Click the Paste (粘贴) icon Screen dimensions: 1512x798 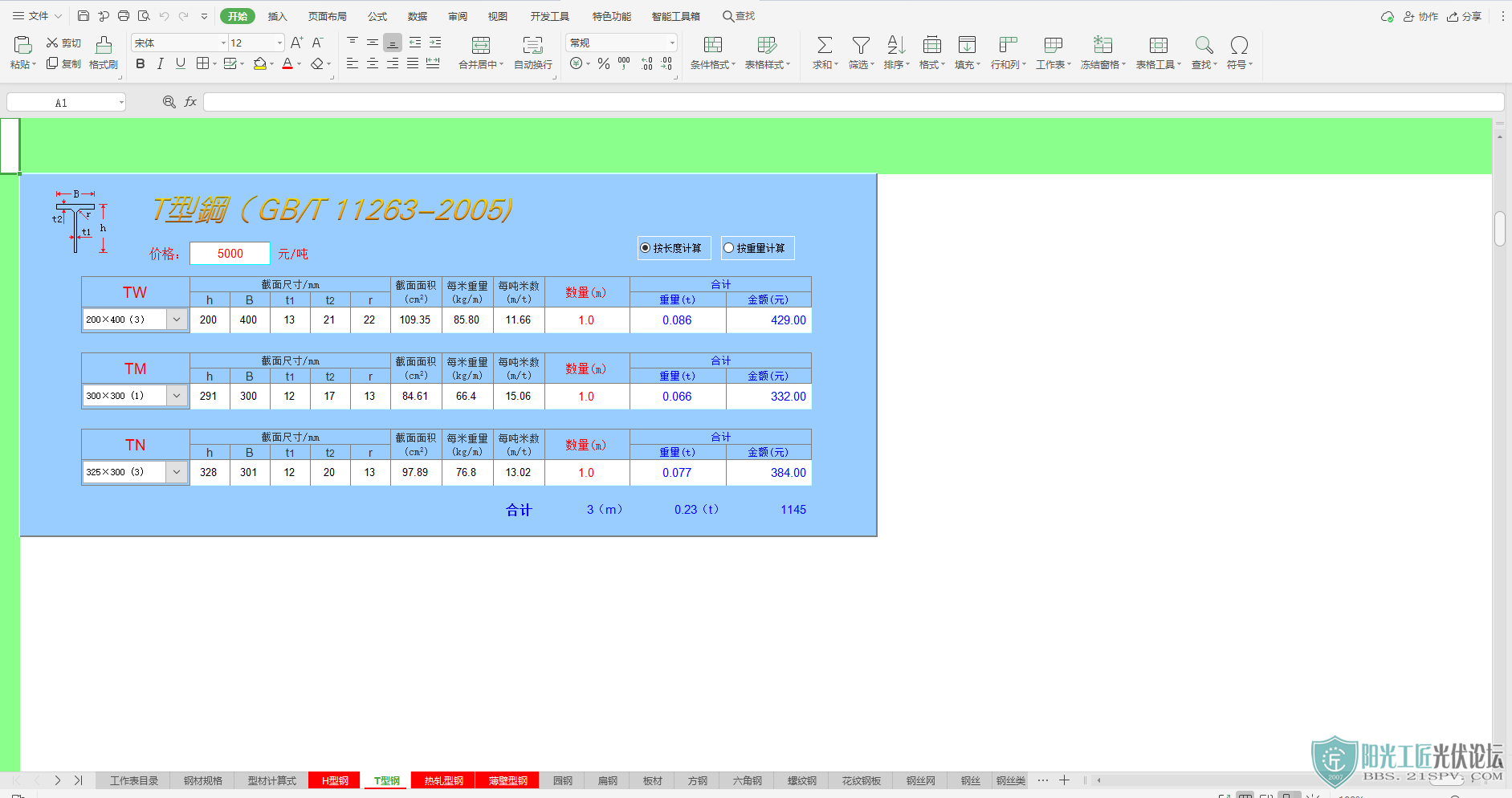22,45
